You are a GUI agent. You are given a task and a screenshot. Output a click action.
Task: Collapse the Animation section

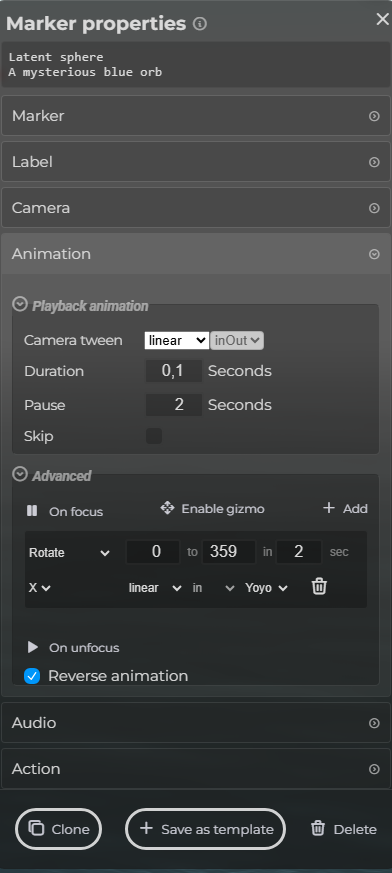coord(196,254)
